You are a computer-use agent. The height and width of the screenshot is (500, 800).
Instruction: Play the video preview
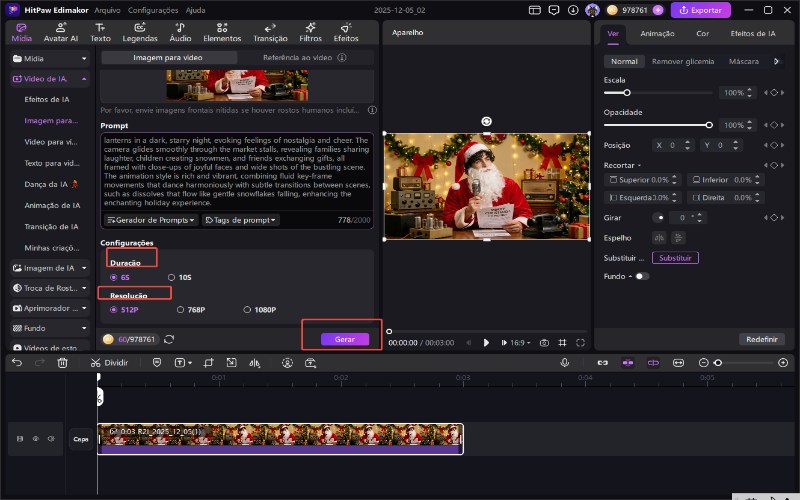coord(487,342)
